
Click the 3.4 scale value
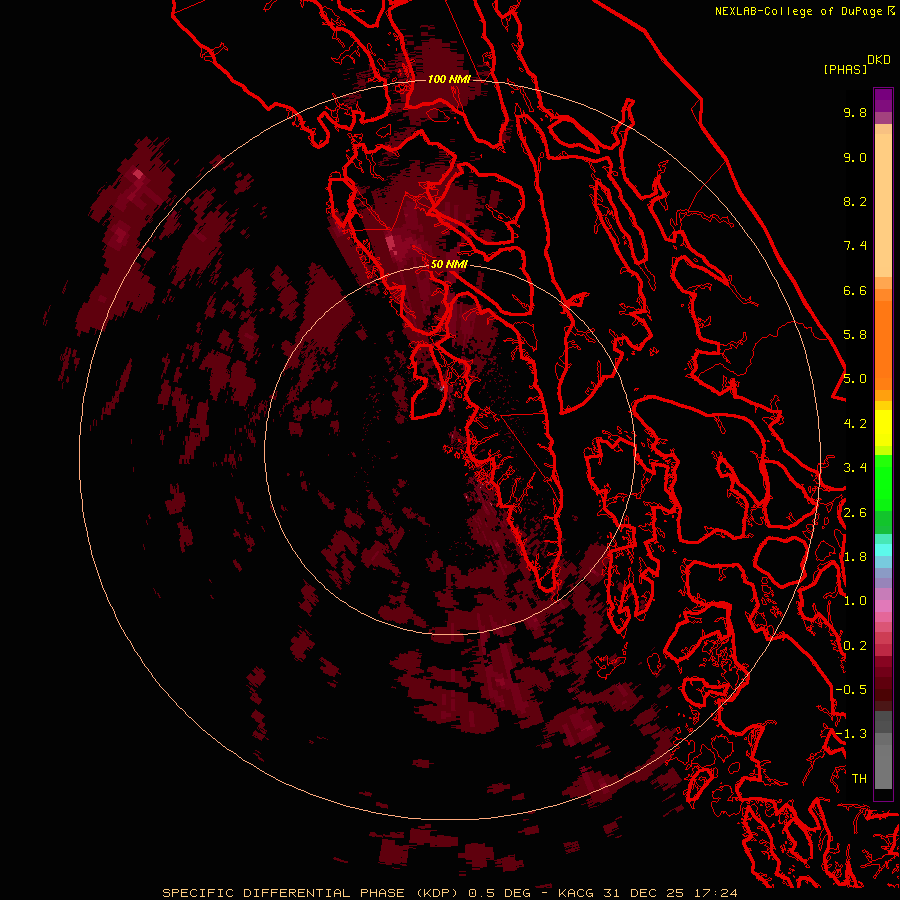(855, 468)
